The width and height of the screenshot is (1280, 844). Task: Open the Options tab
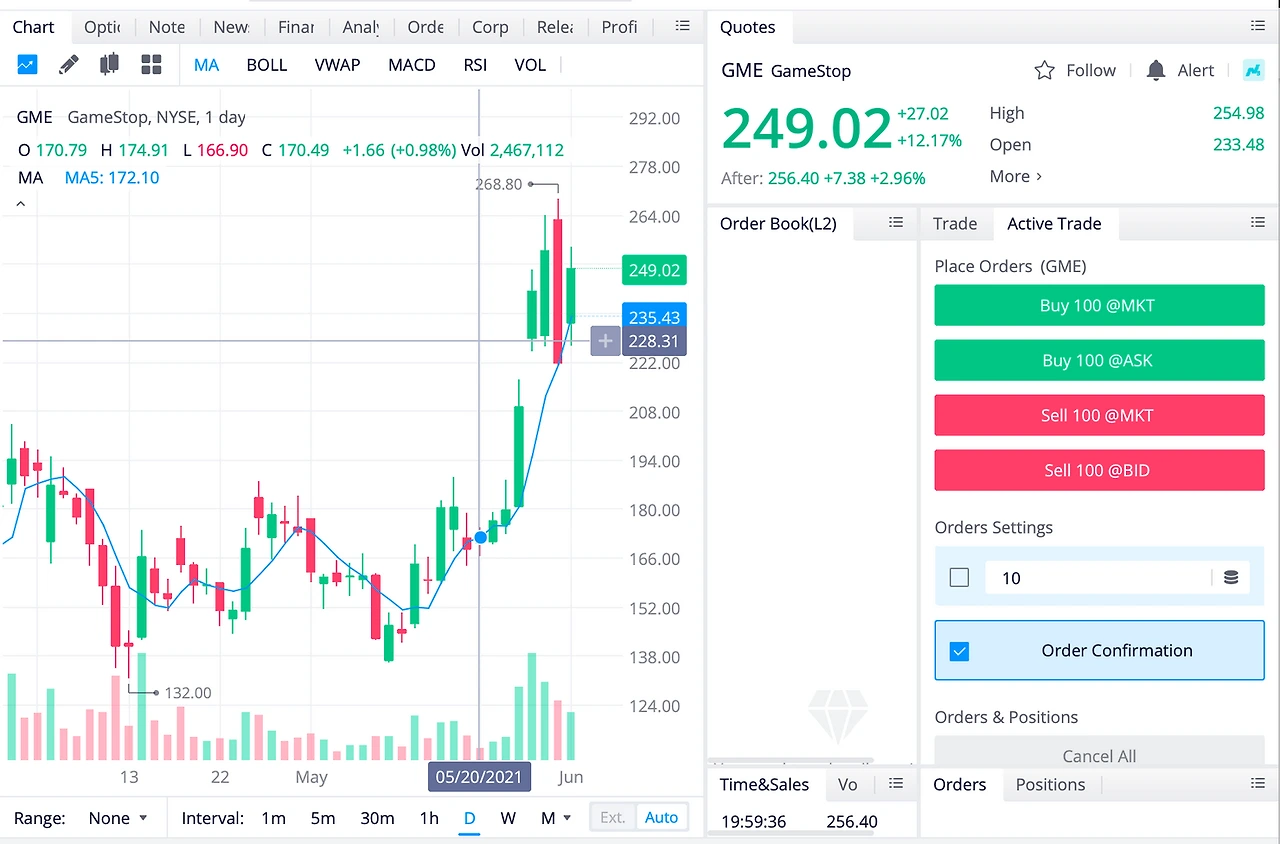102,27
